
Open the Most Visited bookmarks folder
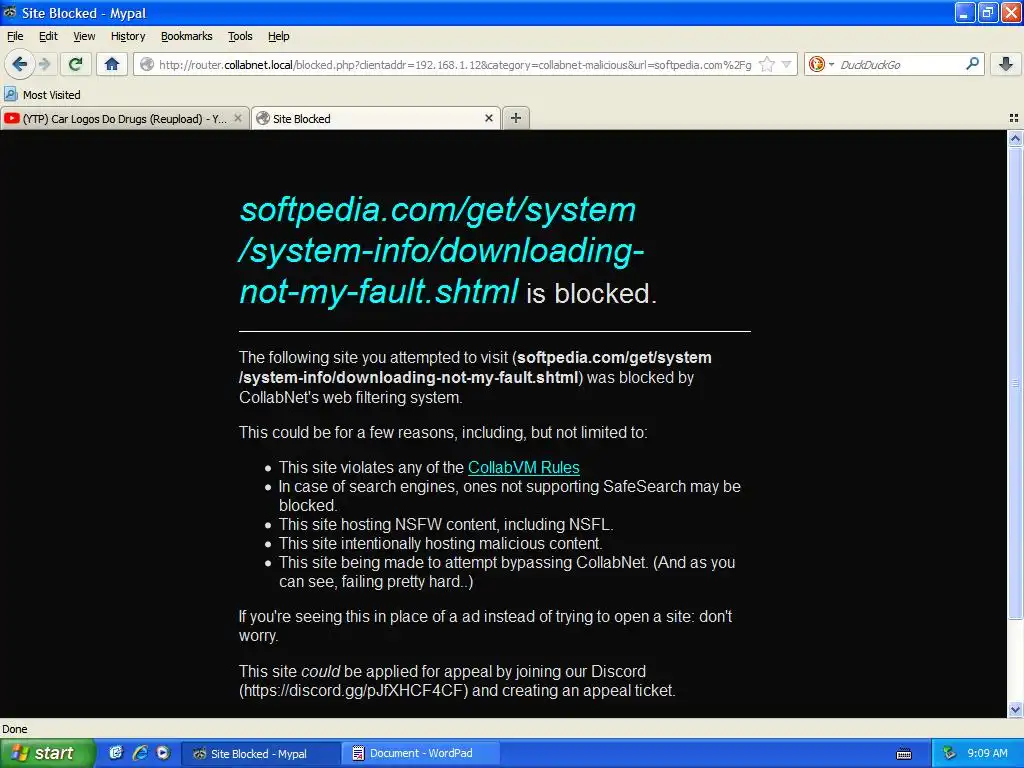pos(42,95)
